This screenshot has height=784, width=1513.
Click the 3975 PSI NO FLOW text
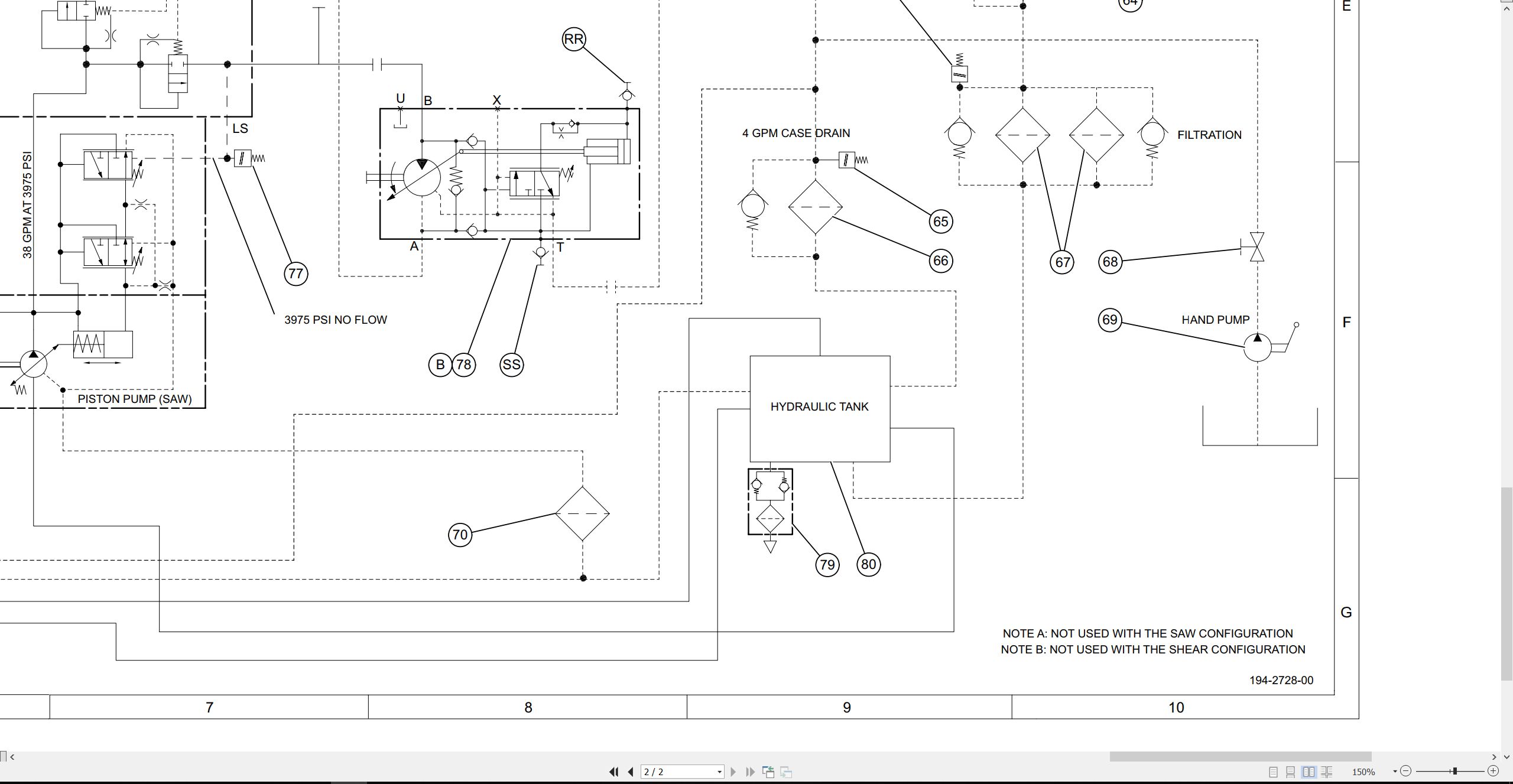coord(336,320)
